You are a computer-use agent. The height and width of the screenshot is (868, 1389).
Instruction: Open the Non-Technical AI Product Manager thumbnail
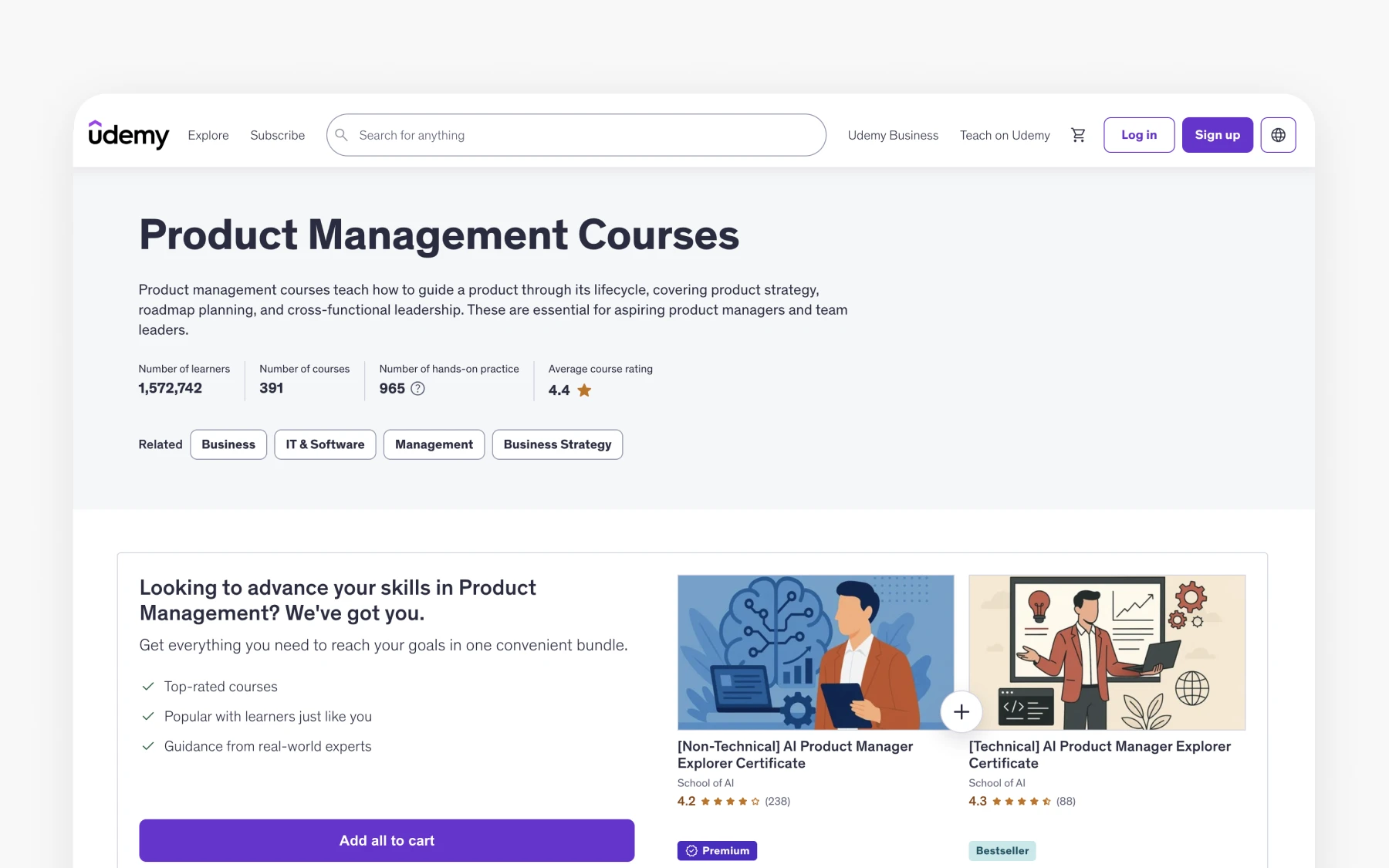[816, 652]
